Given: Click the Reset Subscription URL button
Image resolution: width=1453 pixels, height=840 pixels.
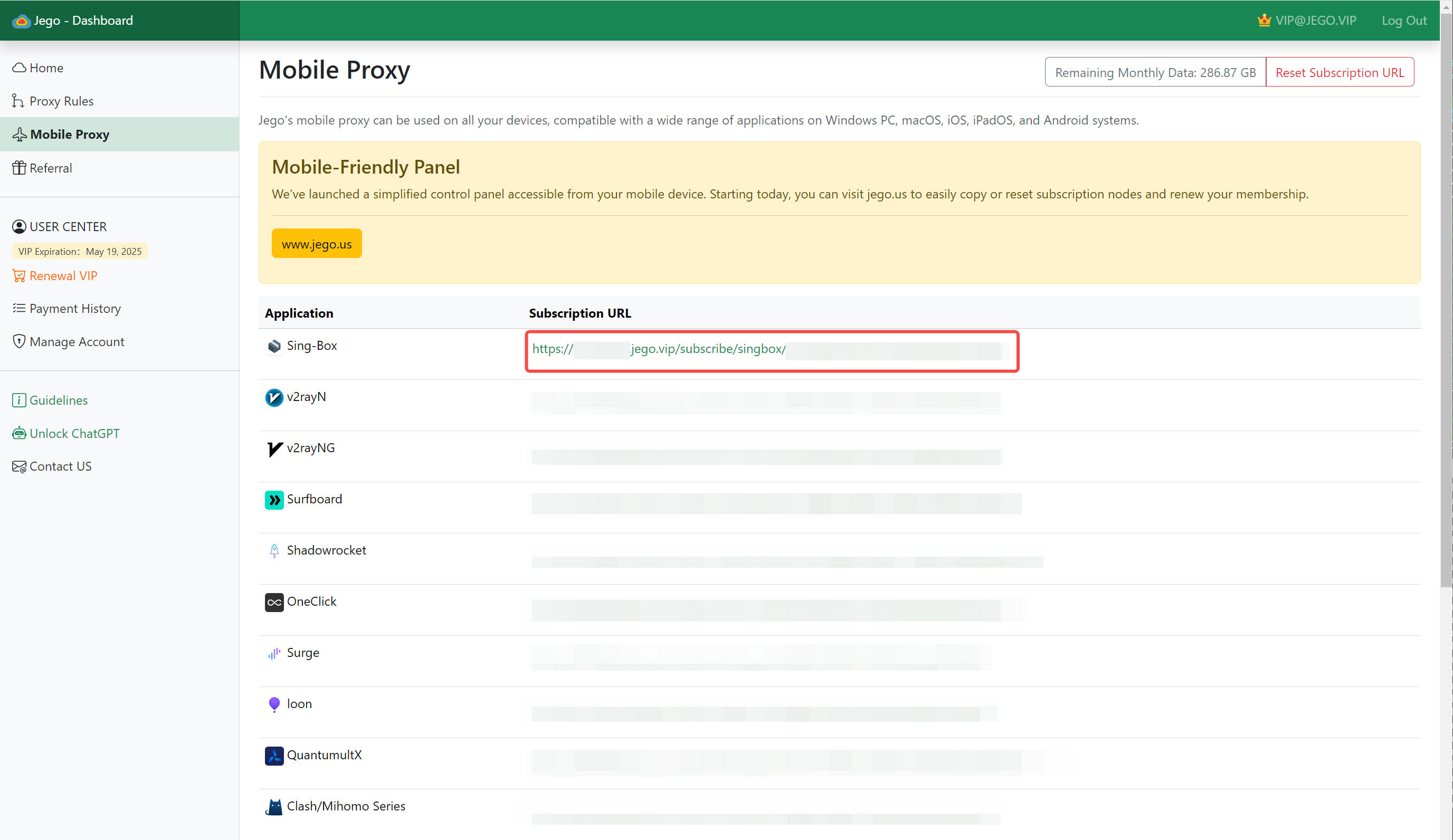Looking at the screenshot, I should coord(1340,72).
